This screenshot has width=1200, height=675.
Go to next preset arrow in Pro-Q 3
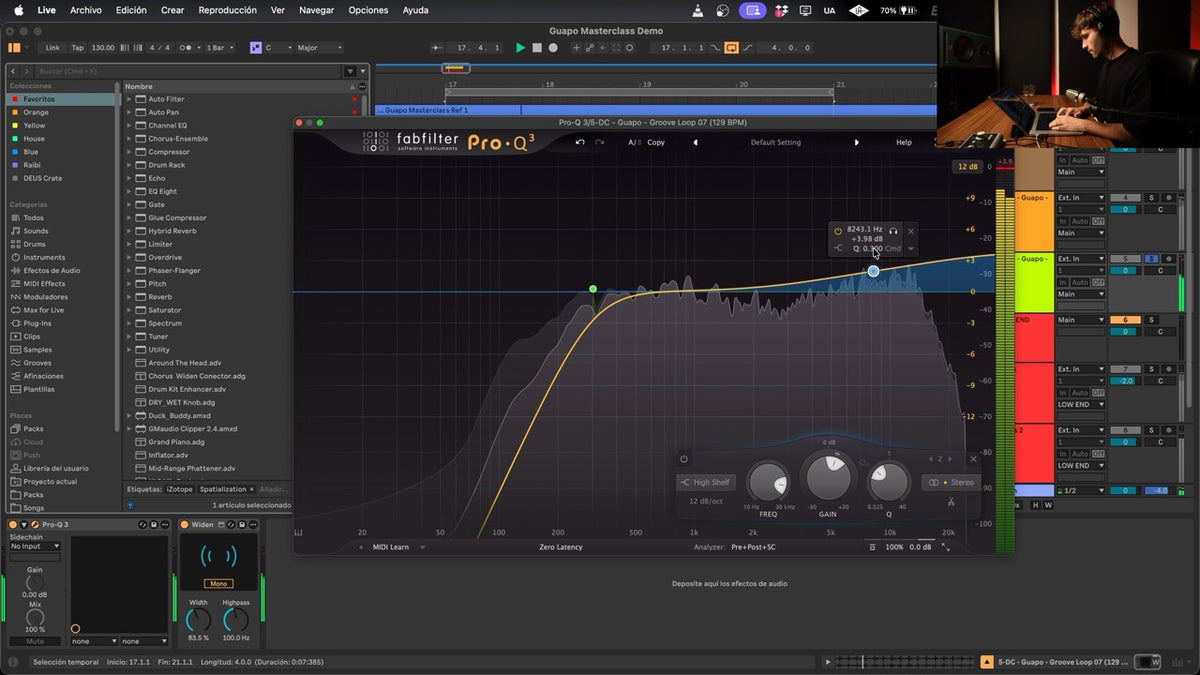coord(856,142)
